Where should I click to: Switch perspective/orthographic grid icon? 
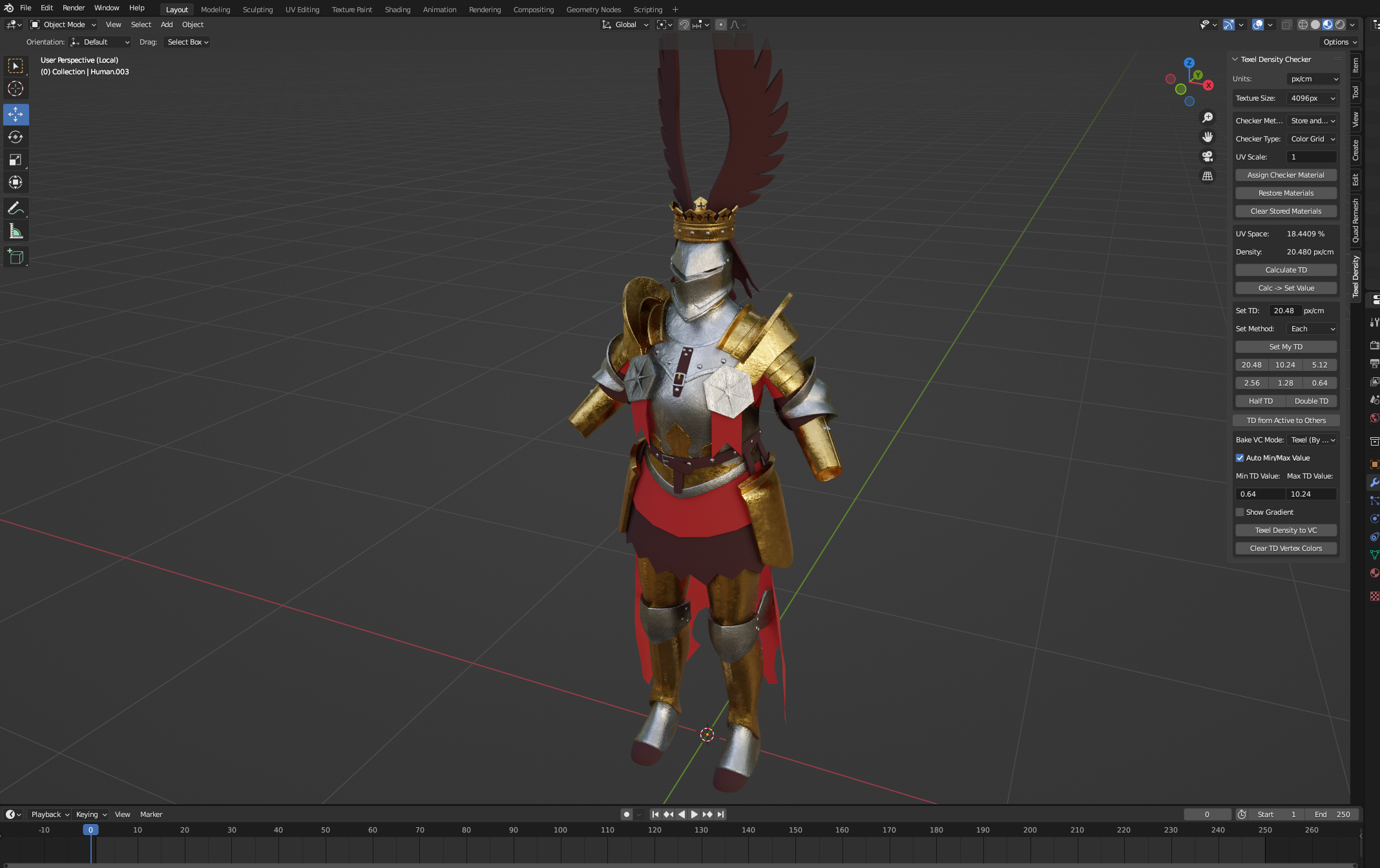pyautogui.click(x=1207, y=176)
